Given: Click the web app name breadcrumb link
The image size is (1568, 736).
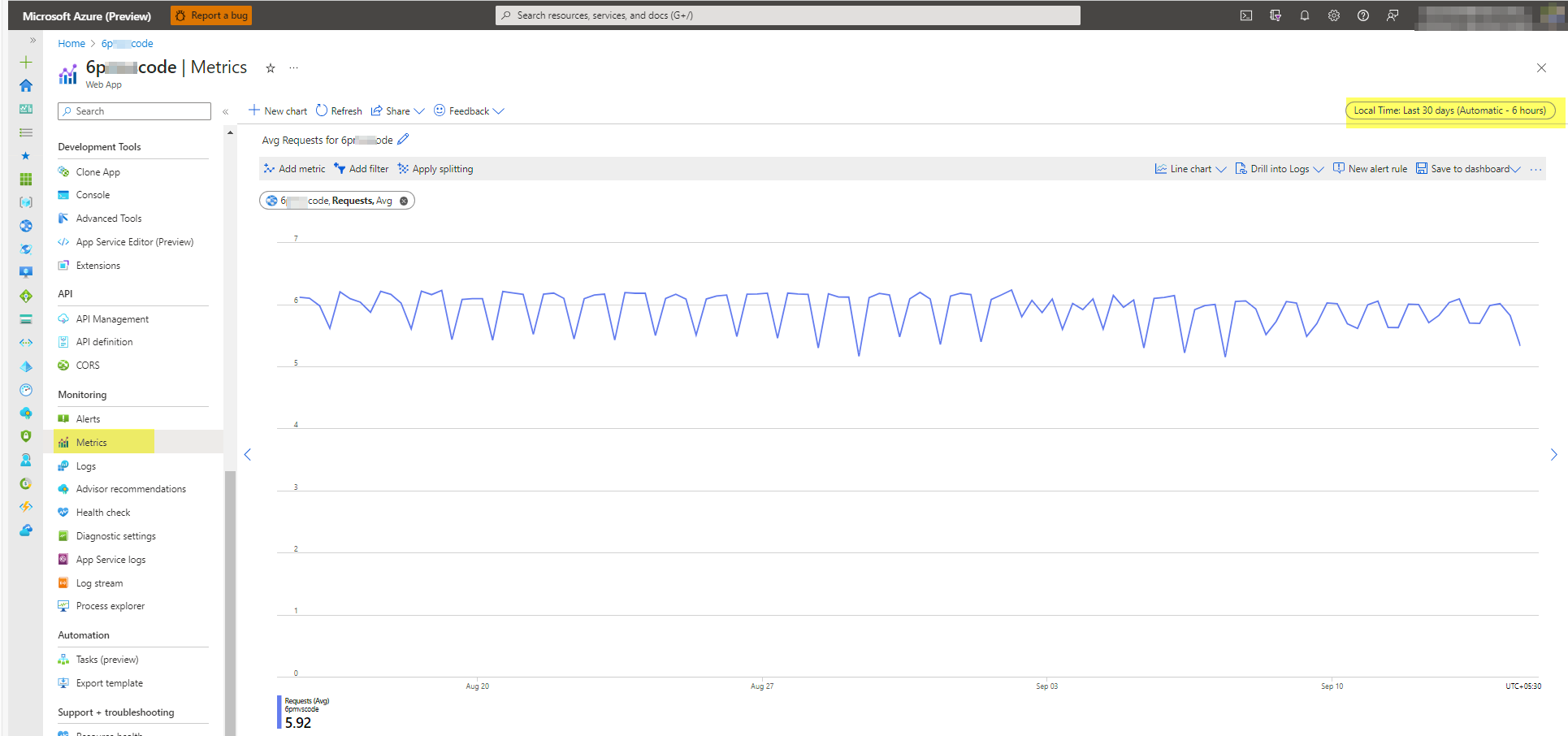Looking at the screenshot, I should pos(127,44).
